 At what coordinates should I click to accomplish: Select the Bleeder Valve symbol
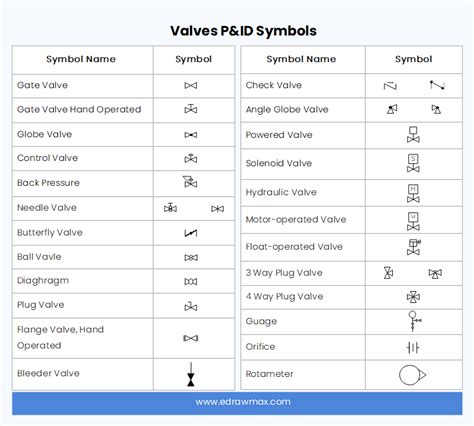pos(191,374)
